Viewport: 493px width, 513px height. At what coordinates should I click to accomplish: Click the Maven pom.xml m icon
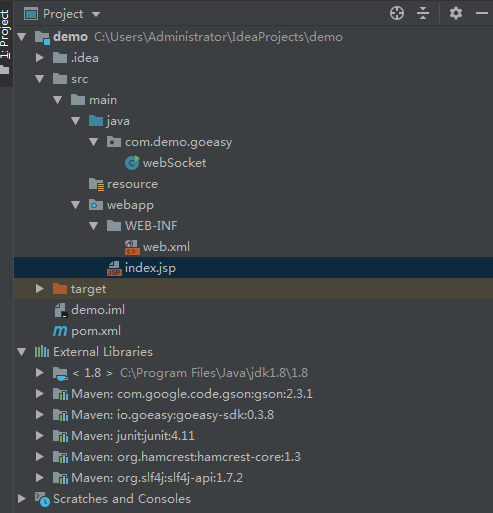click(60, 331)
